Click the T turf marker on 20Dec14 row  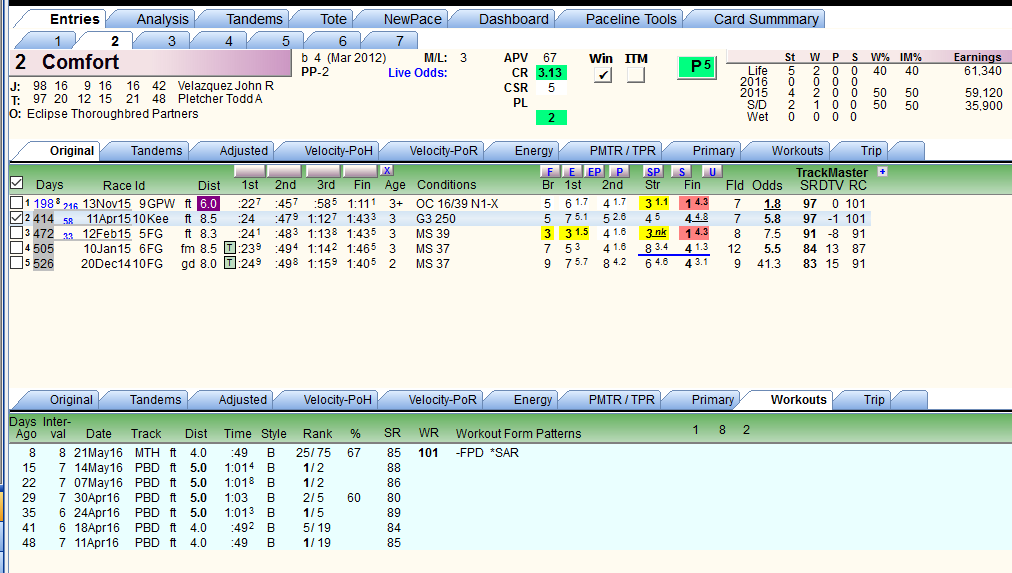[x=230, y=263]
